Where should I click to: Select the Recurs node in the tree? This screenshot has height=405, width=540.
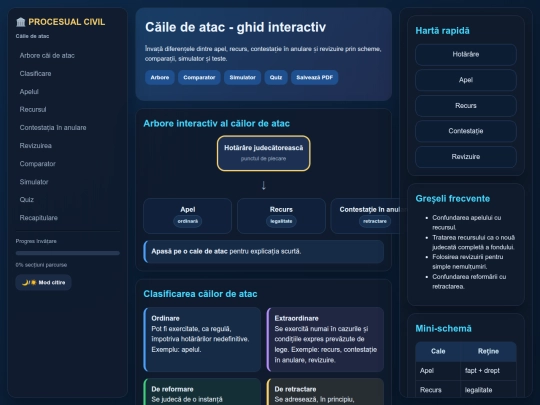click(x=281, y=216)
